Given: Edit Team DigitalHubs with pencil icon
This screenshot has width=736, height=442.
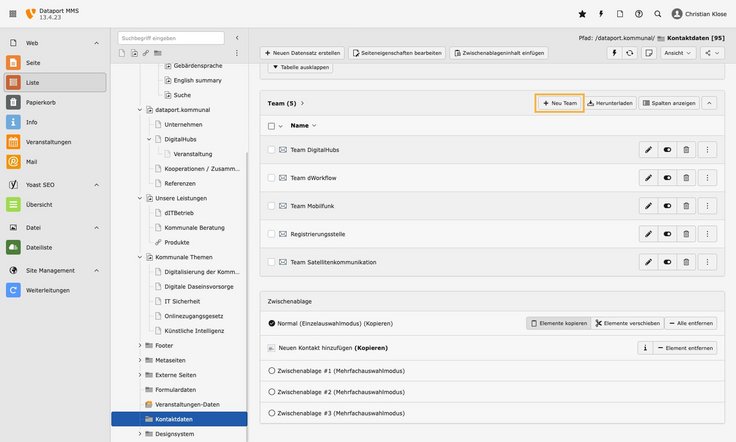Looking at the screenshot, I should [x=648, y=150].
